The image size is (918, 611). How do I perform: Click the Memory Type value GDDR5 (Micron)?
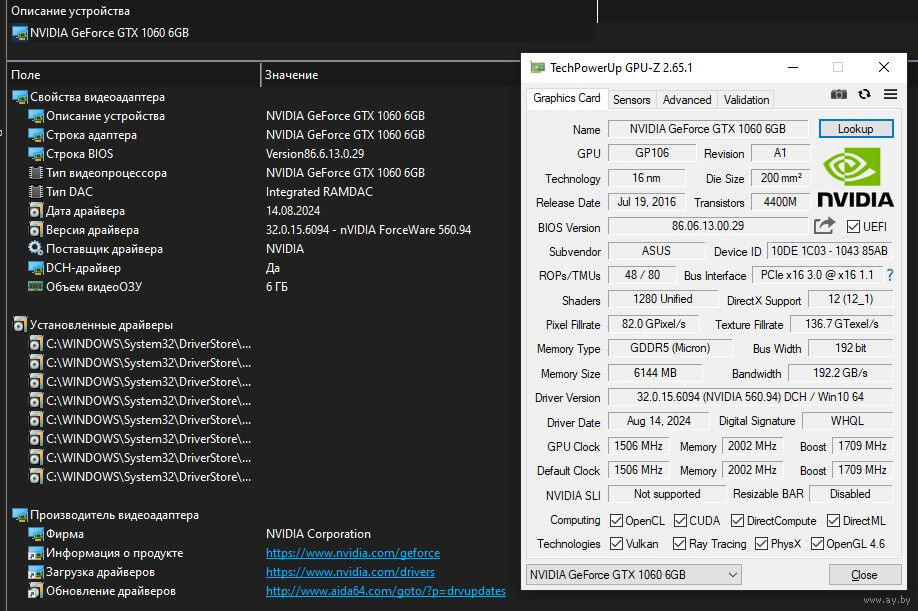pyautogui.click(x=670, y=348)
